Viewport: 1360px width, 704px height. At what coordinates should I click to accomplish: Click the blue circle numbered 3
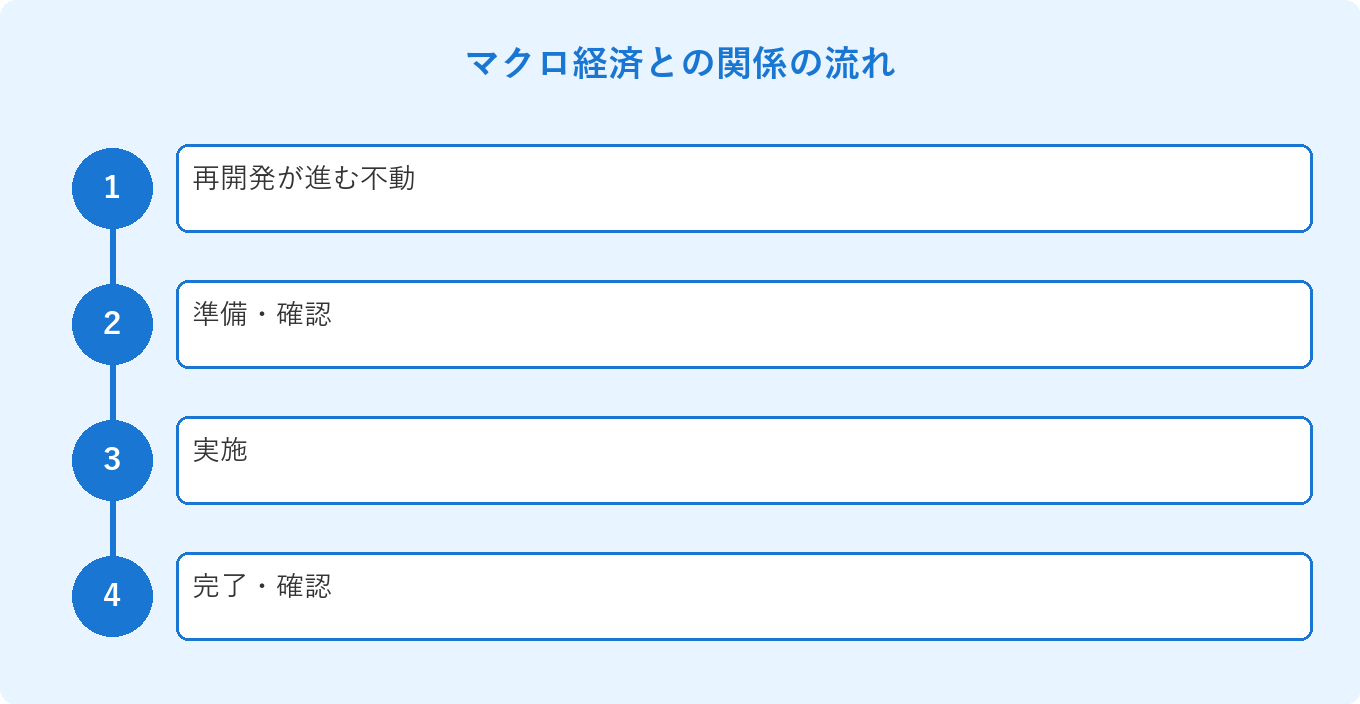(112, 460)
